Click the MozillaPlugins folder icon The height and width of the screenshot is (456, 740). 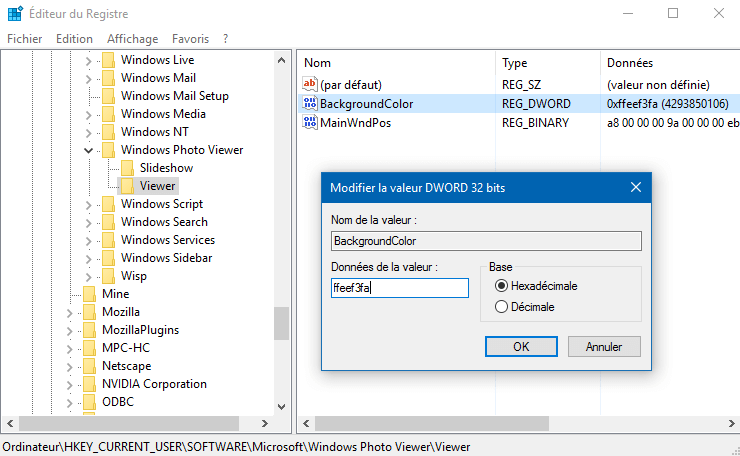(x=90, y=329)
